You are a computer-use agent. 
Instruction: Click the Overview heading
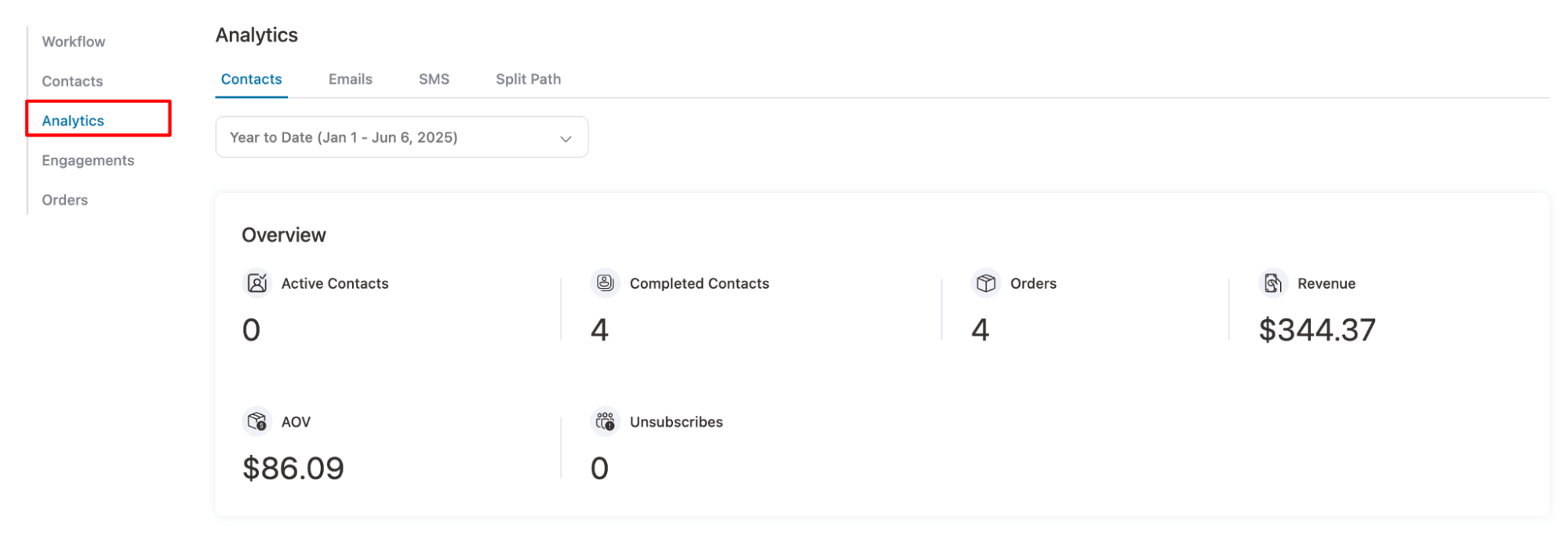(x=284, y=235)
